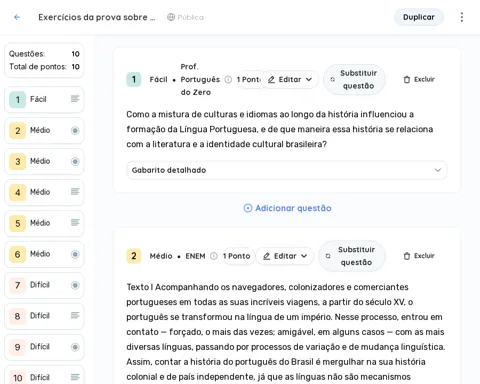Click the plus circle icon of Adicionar questão

point(248,208)
